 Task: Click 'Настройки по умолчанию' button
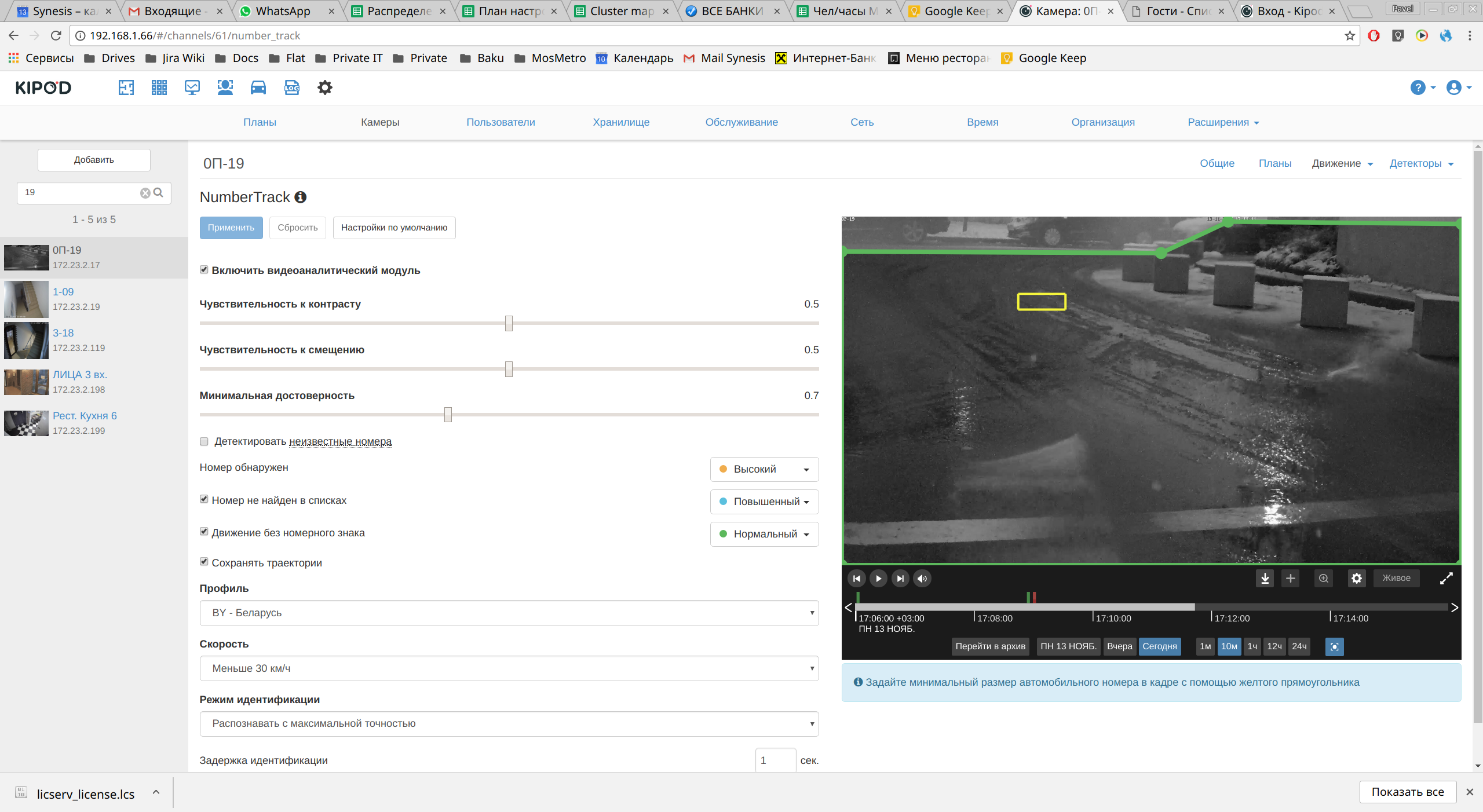pyautogui.click(x=394, y=228)
